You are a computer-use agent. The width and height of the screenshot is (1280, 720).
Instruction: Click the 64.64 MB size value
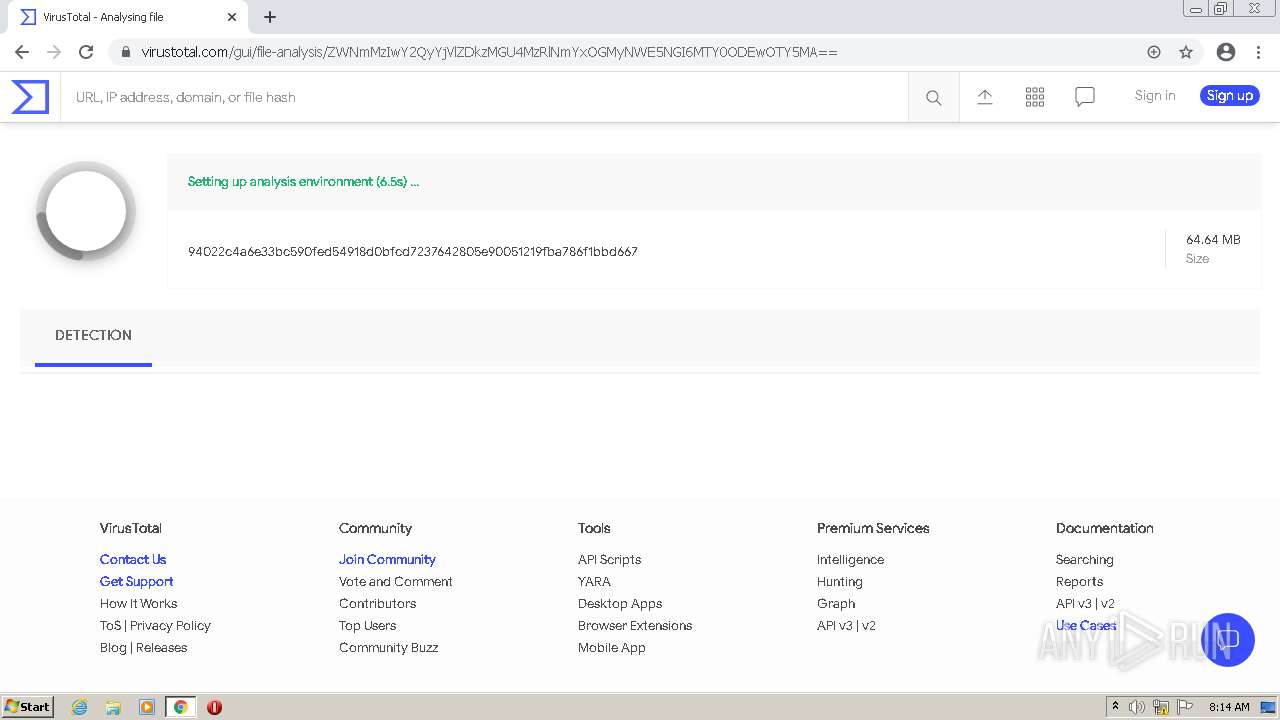tap(1213, 240)
